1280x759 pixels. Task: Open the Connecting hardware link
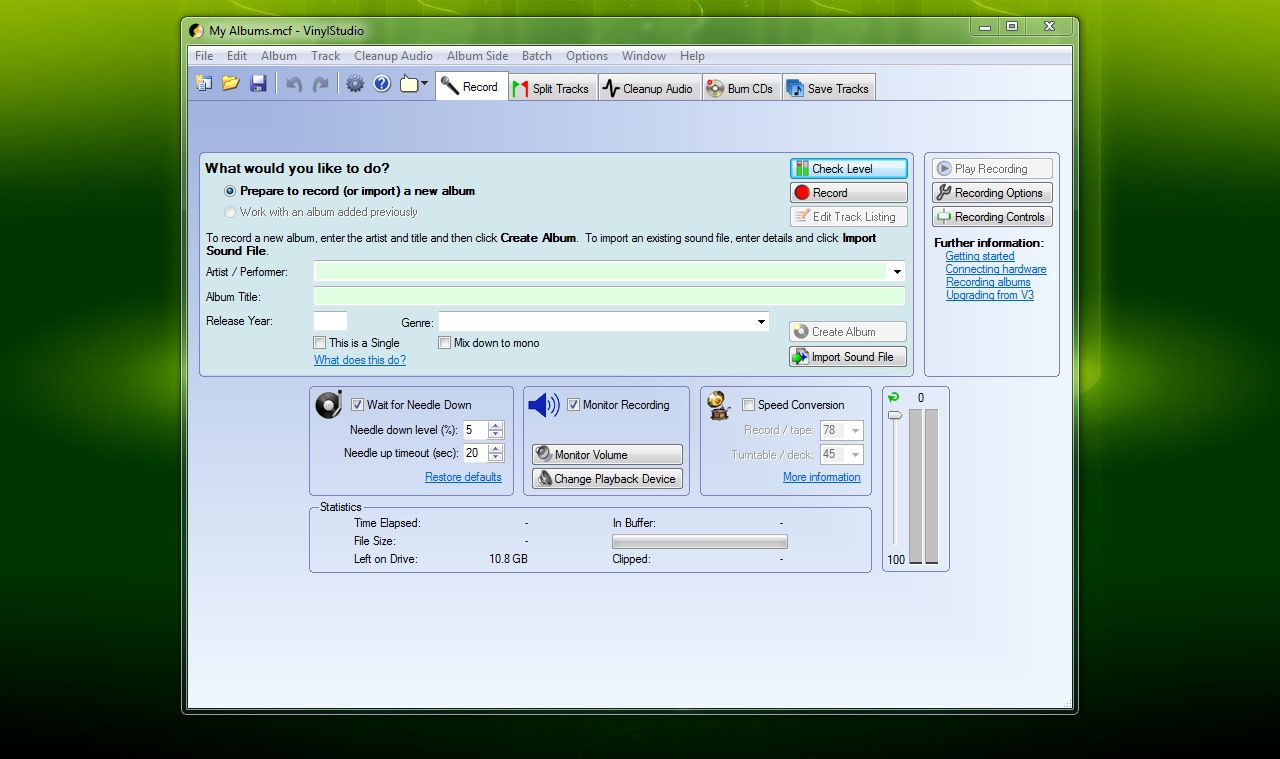[996, 269]
